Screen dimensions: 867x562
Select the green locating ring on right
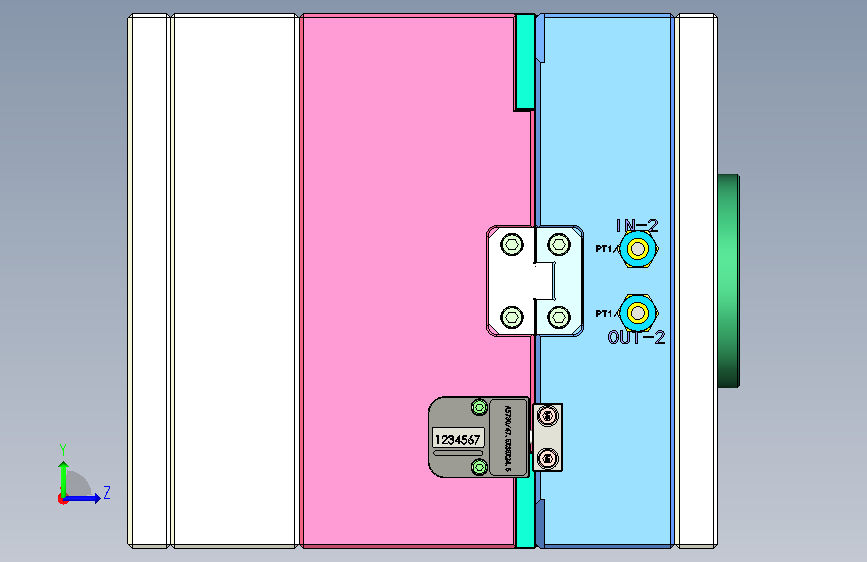tap(729, 281)
